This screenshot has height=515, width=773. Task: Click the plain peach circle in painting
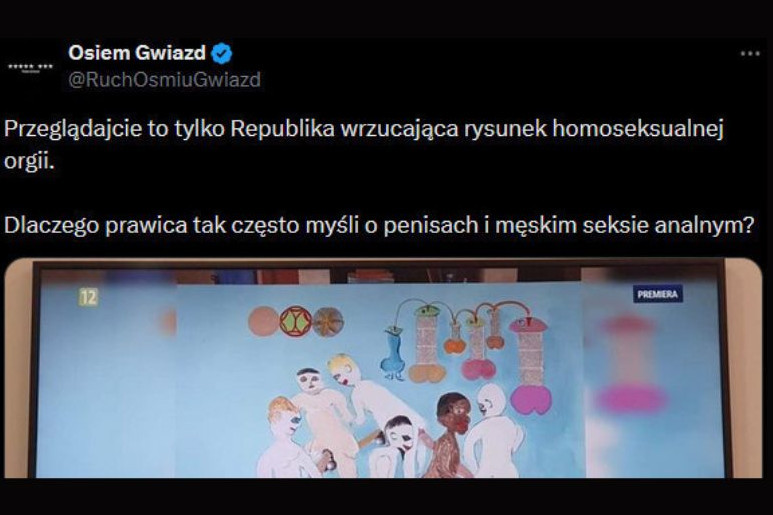[x=263, y=322]
